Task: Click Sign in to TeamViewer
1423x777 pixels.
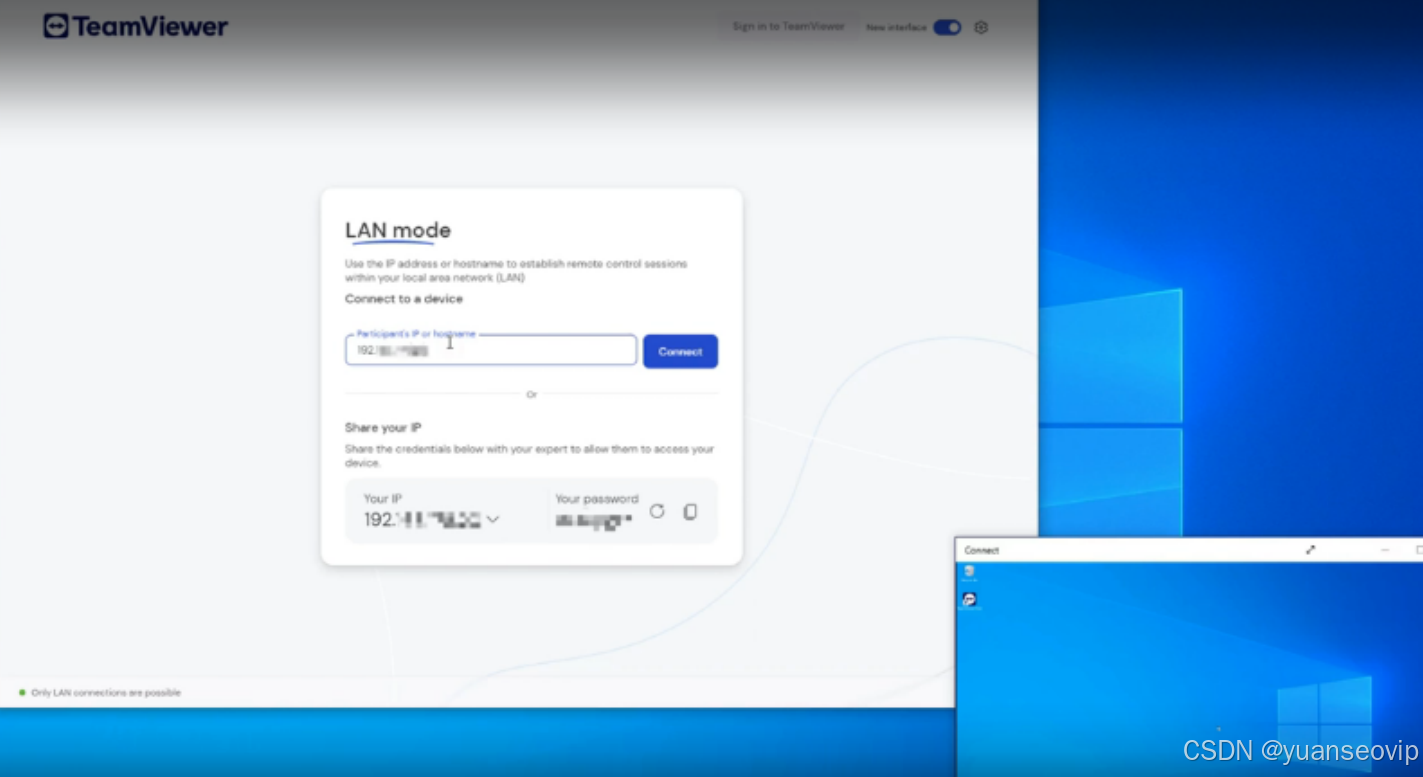Action: [788, 27]
